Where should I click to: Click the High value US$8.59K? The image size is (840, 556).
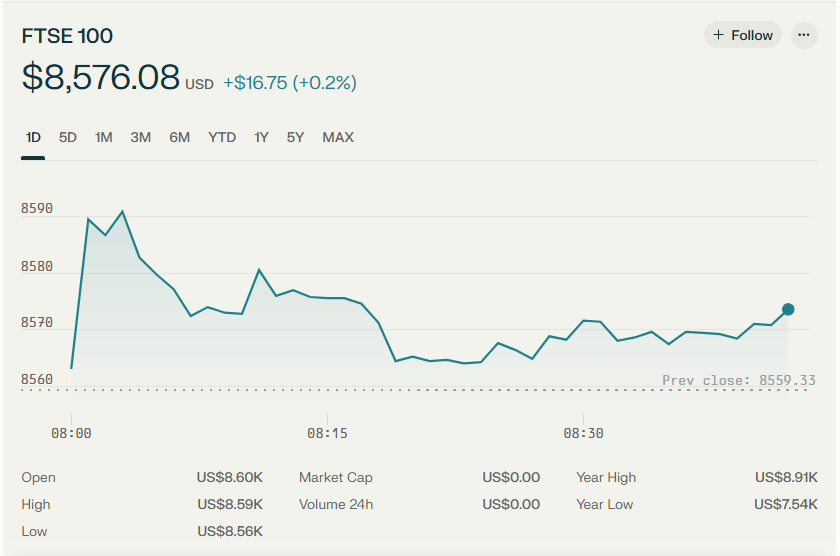tap(230, 504)
